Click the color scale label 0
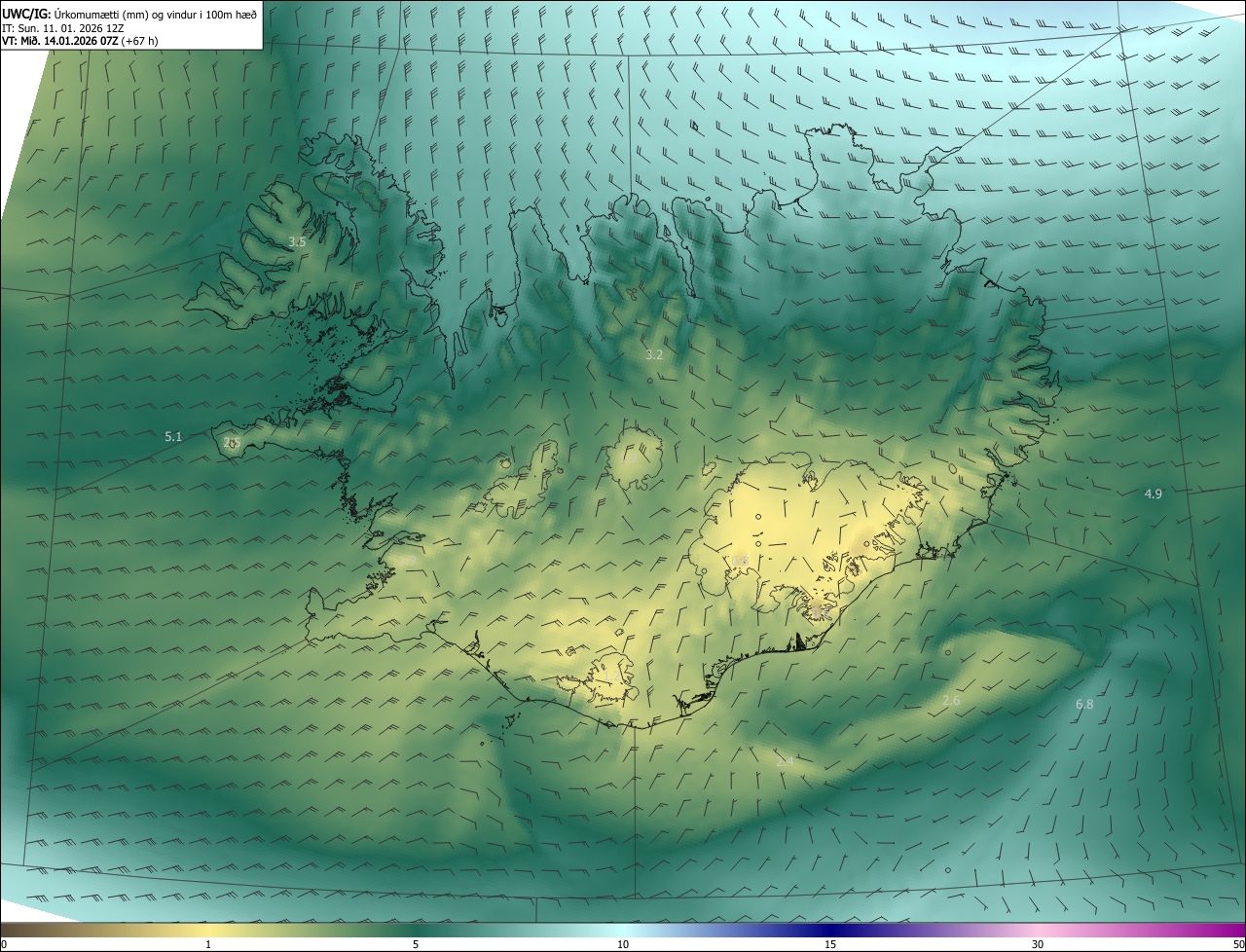The image size is (1246, 952). 4,944
